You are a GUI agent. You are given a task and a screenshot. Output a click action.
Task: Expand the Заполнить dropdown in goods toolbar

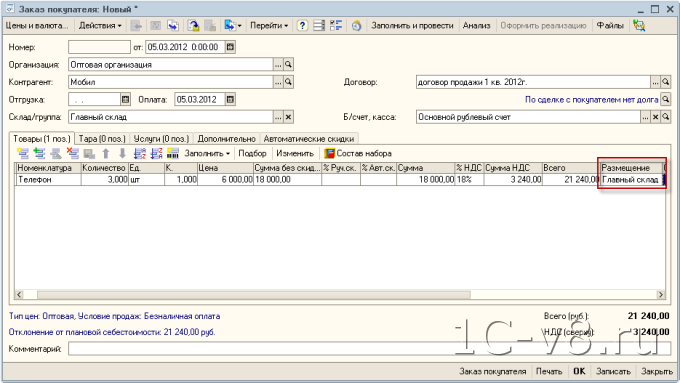pyautogui.click(x=207, y=153)
